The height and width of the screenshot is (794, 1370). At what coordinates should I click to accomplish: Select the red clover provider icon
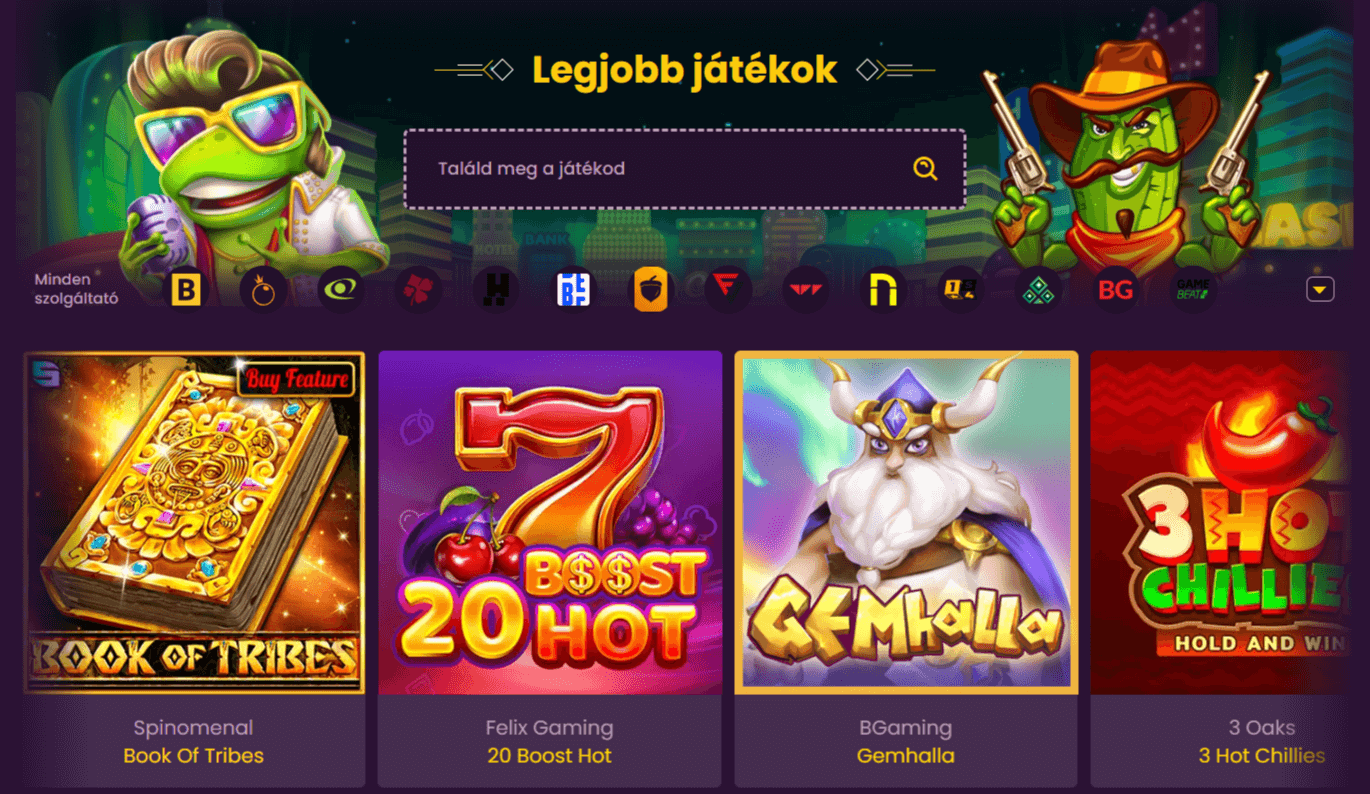coord(418,290)
